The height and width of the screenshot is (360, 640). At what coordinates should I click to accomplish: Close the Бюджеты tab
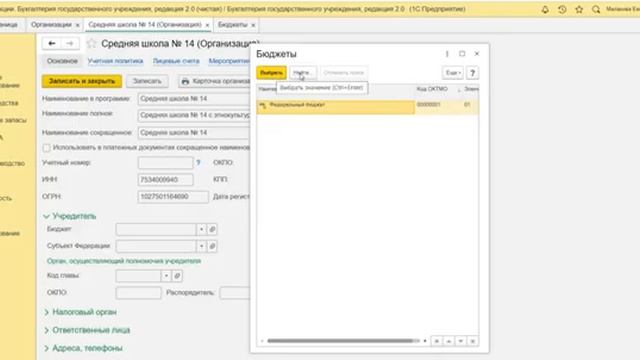[253, 25]
